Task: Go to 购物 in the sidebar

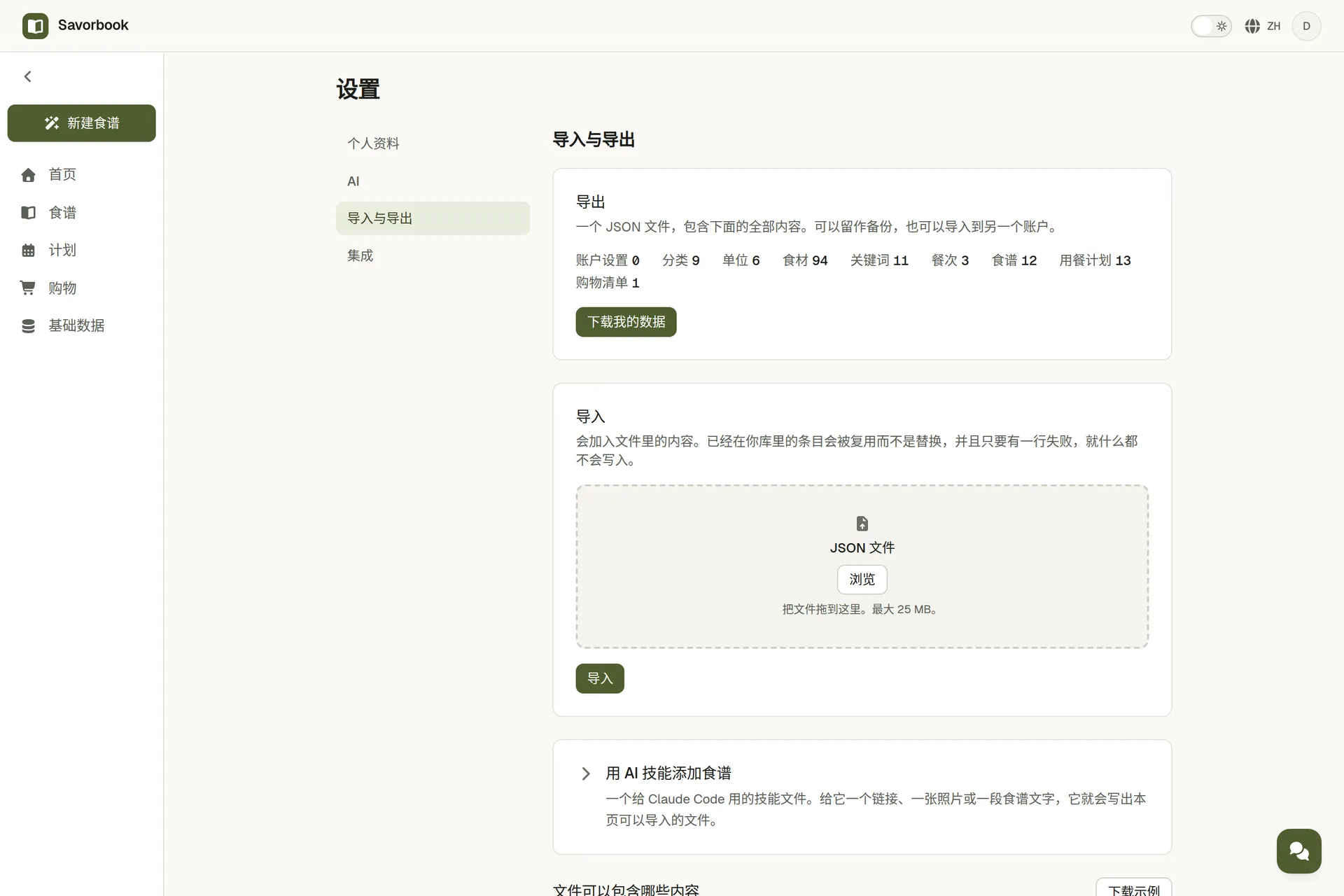Action: 82,288
